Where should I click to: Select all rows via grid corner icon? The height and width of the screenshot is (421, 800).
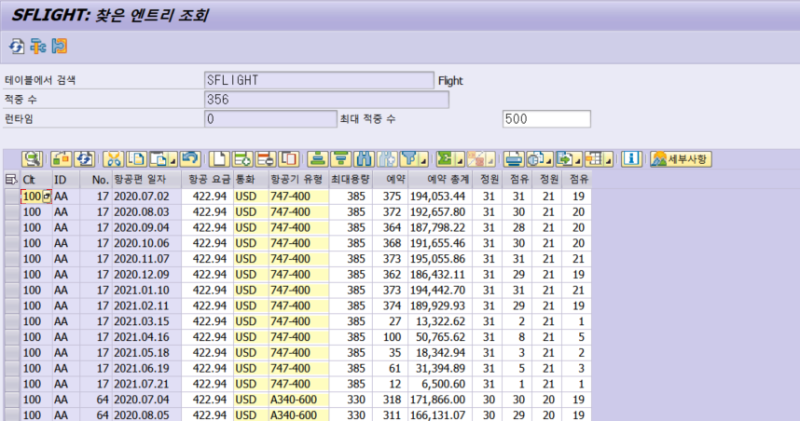click(x=11, y=180)
